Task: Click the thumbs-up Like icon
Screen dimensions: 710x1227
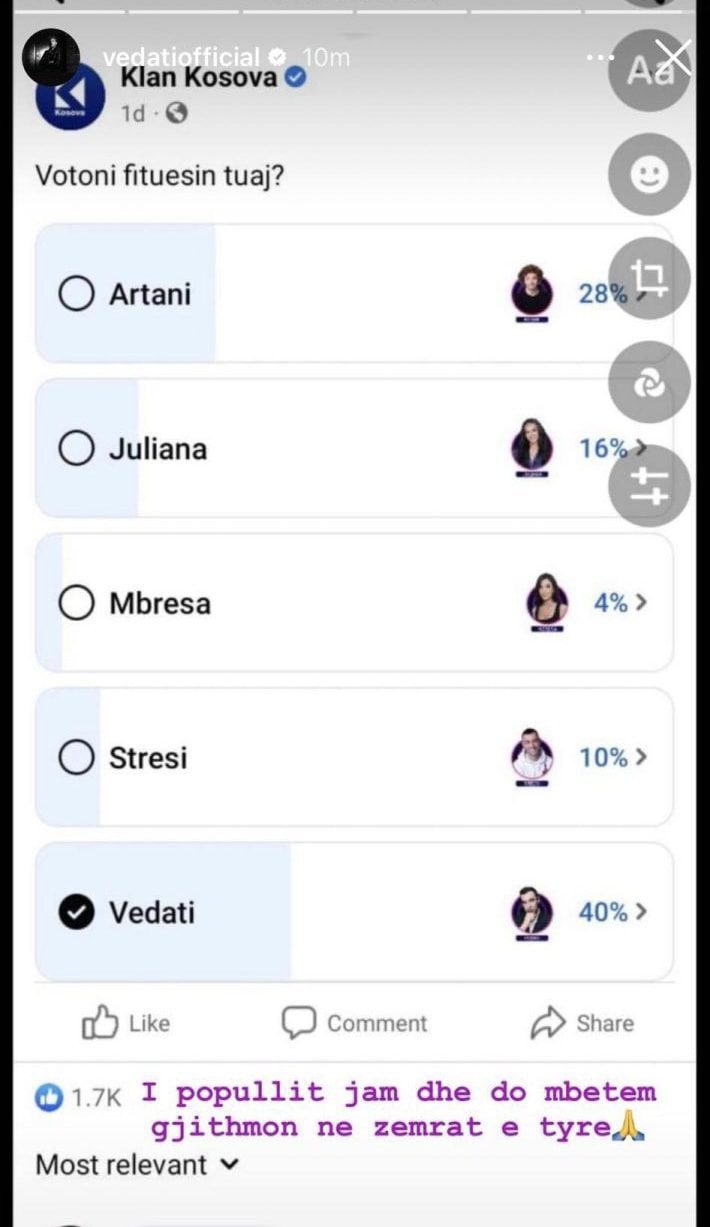Action: pos(100,1023)
